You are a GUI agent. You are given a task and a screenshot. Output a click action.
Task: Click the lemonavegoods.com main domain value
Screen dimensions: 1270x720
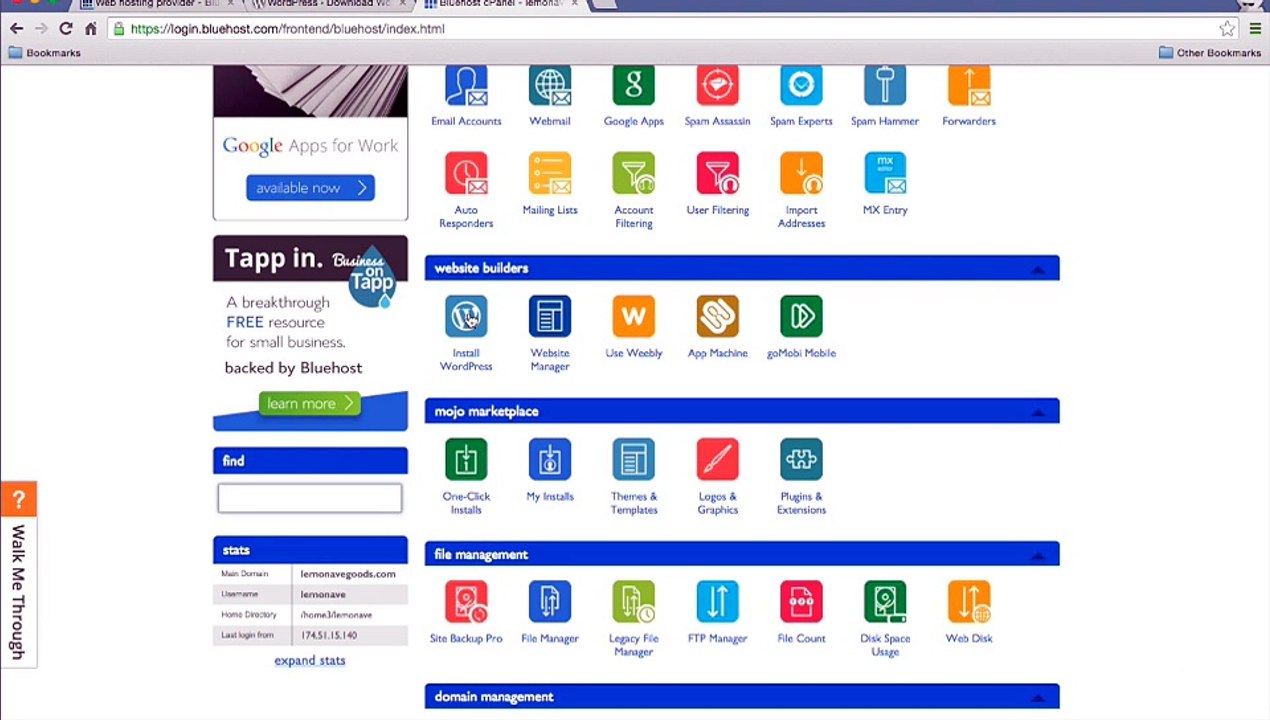pyautogui.click(x=348, y=574)
